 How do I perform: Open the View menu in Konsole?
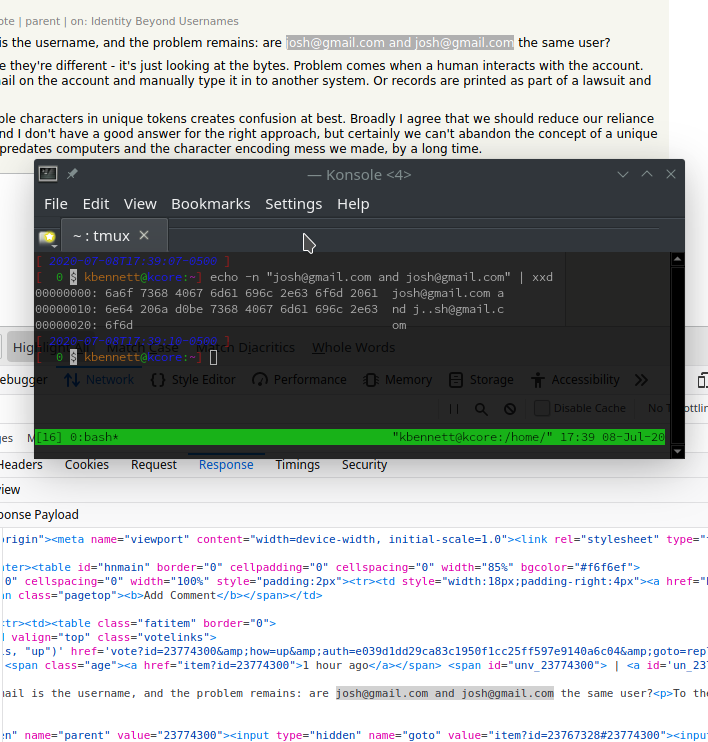point(140,204)
